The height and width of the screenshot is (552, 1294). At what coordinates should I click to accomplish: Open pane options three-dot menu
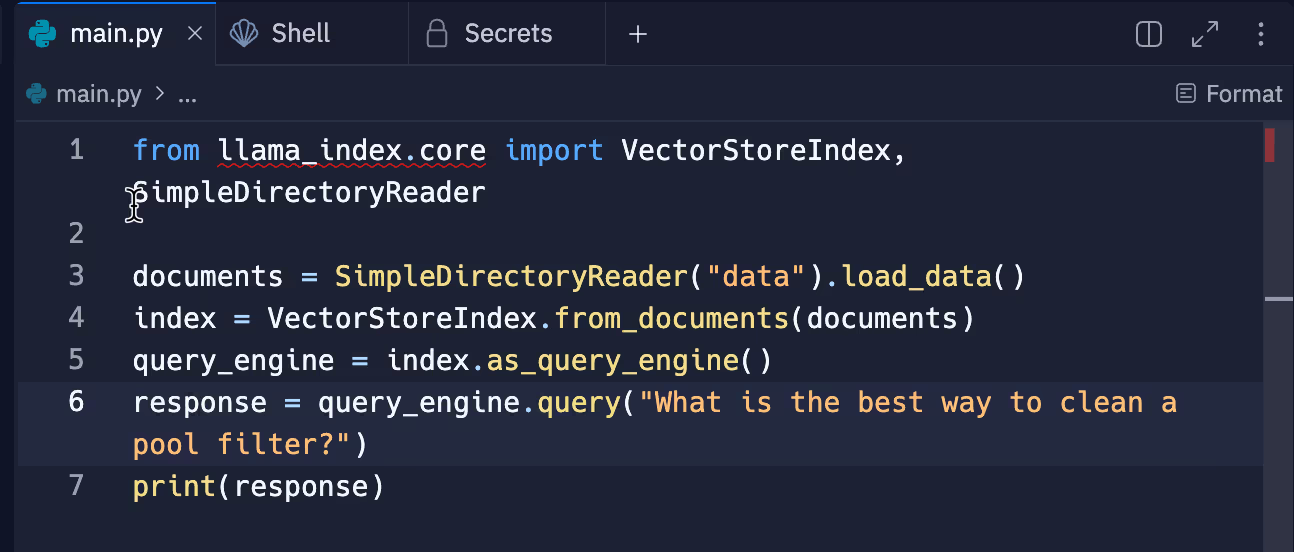point(1260,34)
